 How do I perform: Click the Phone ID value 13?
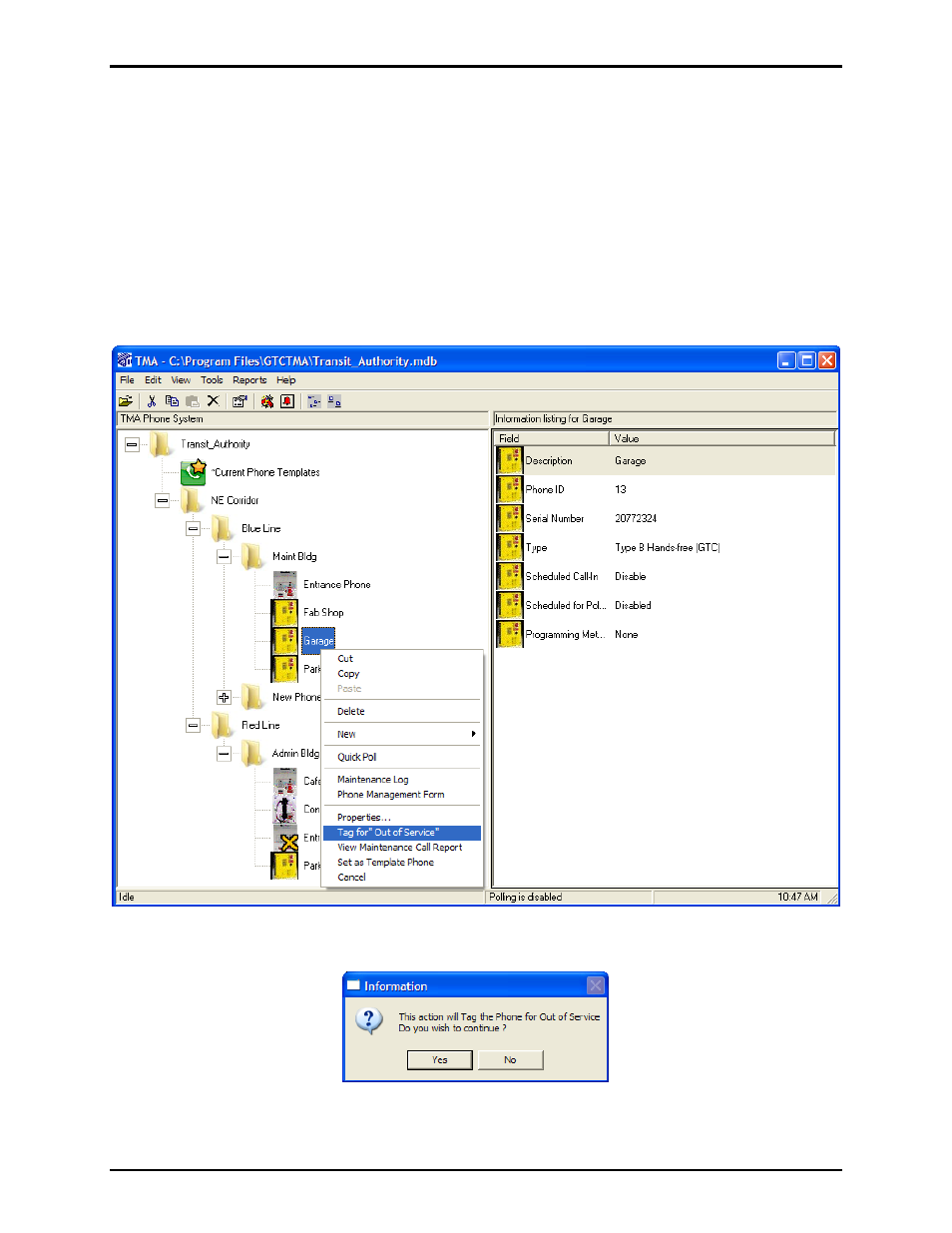(x=621, y=490)
